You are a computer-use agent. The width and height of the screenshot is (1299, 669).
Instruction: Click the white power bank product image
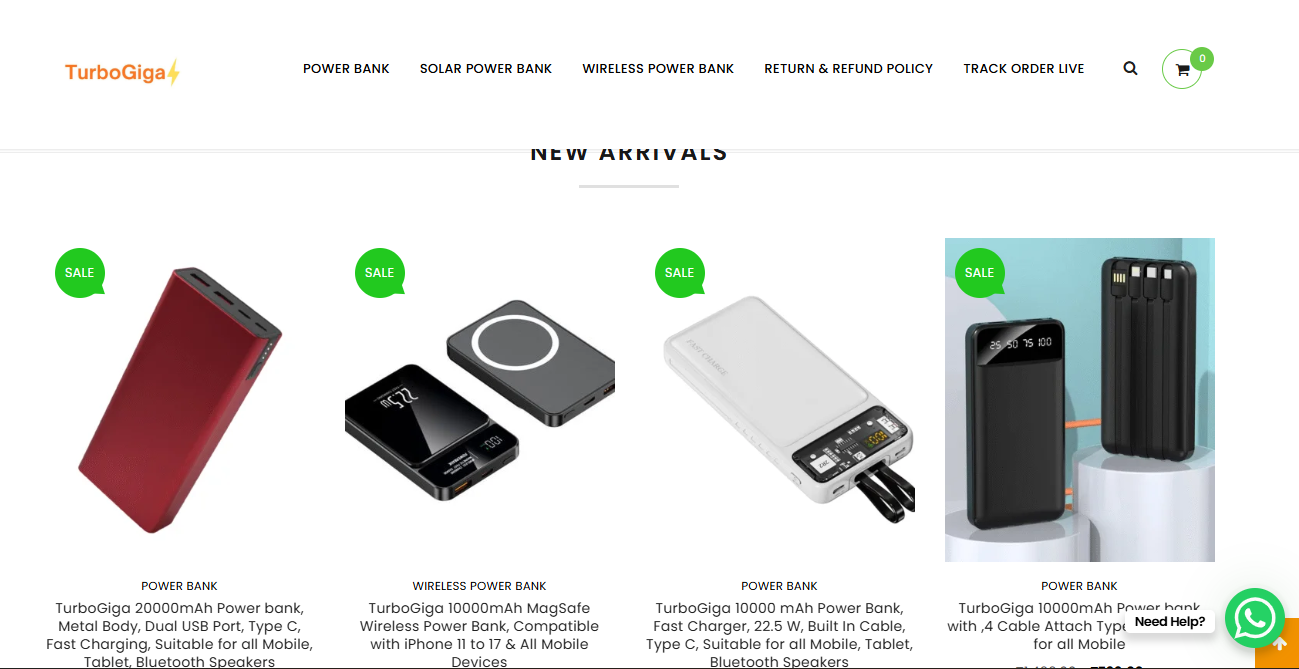tap(780, 400)
